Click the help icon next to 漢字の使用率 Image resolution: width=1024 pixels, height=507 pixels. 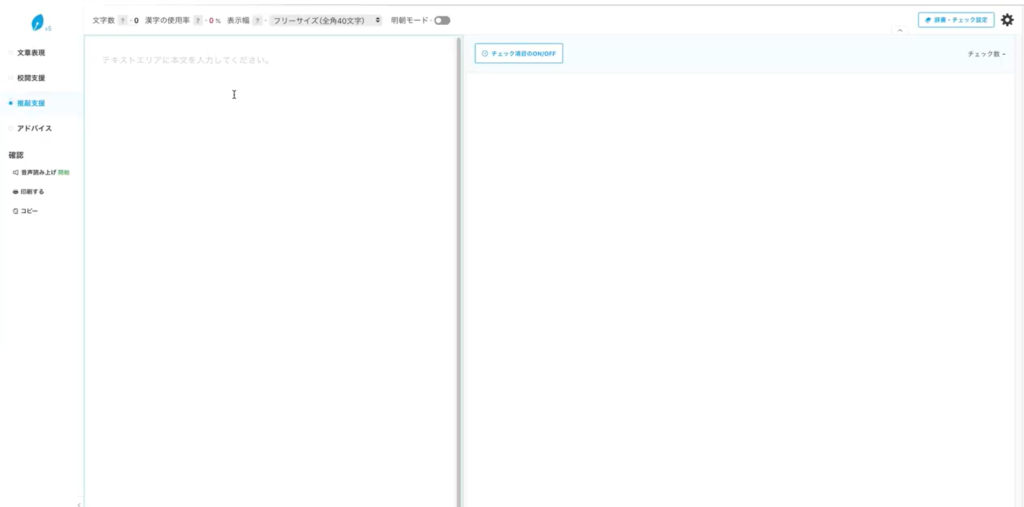coord(198,20)
